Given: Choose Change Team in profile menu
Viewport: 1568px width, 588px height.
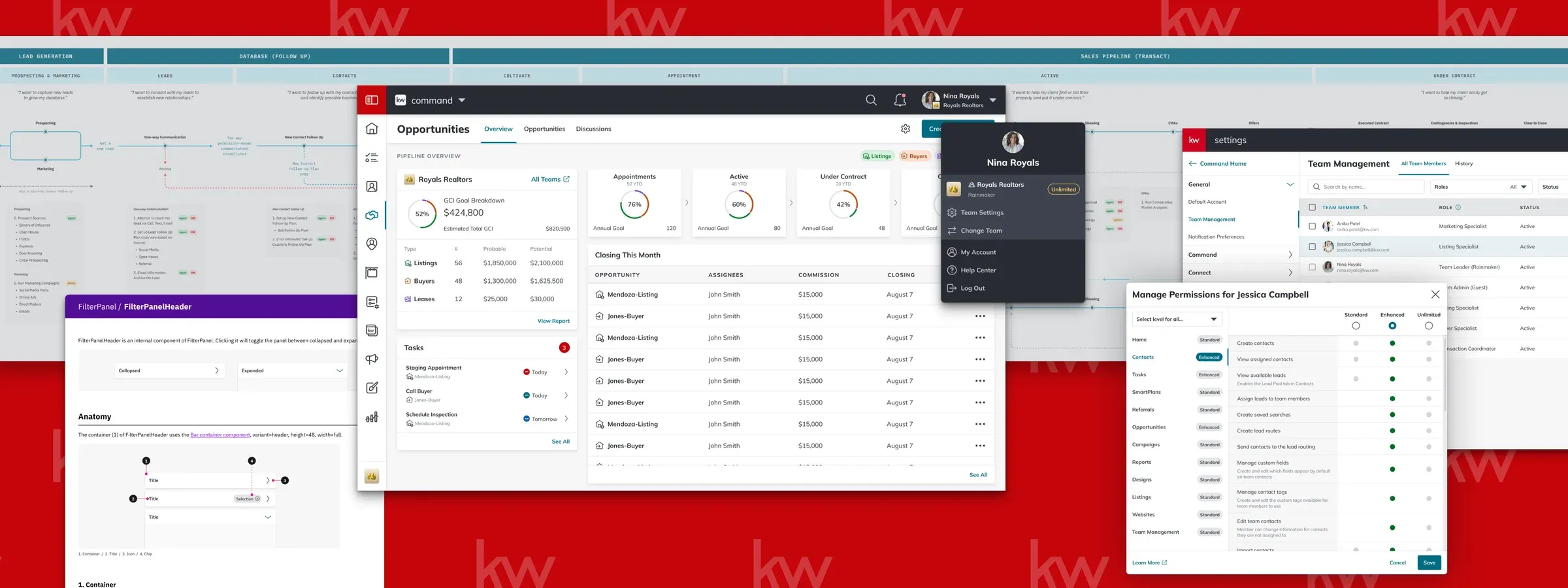Looking at the screenshot, I should [981, 231].
